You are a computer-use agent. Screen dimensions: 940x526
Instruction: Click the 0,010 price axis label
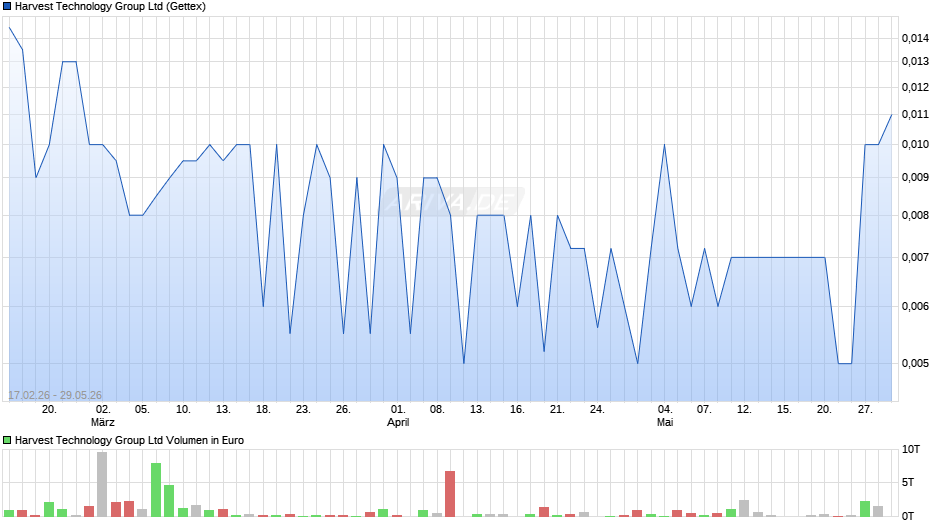(x=915, y=145)
